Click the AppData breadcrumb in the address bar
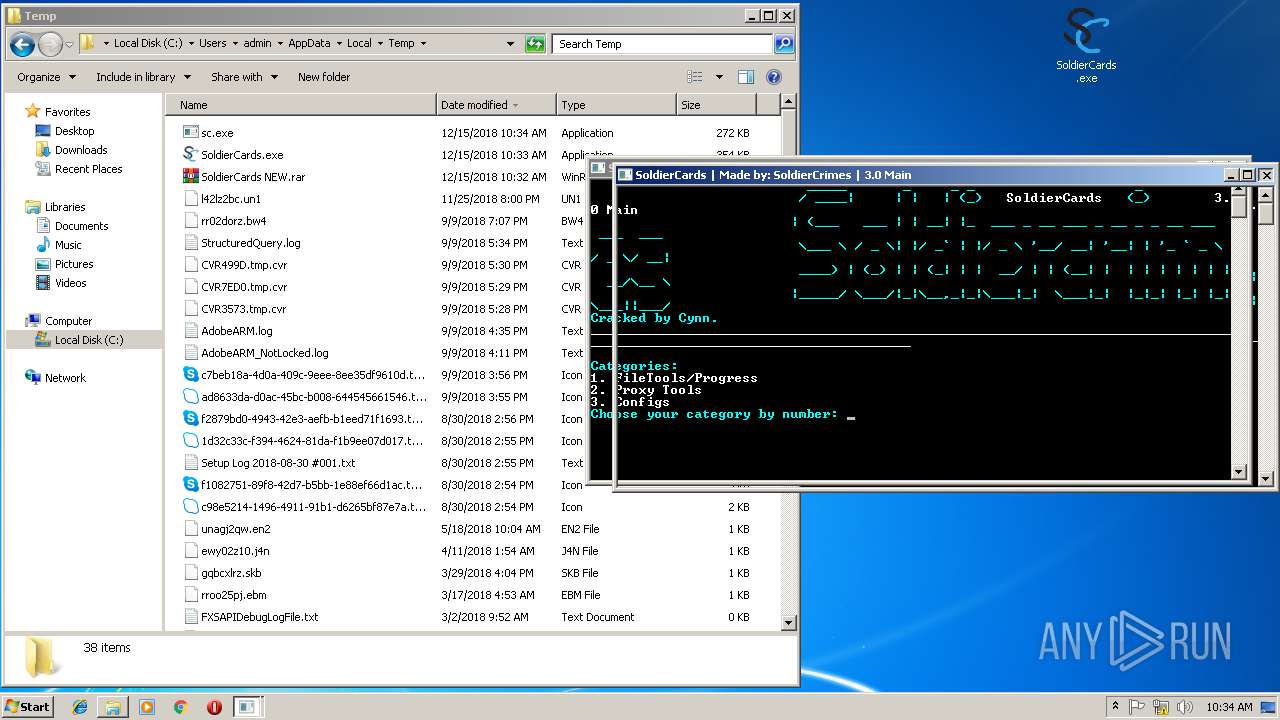The image size is (1280, 720). 309,43
